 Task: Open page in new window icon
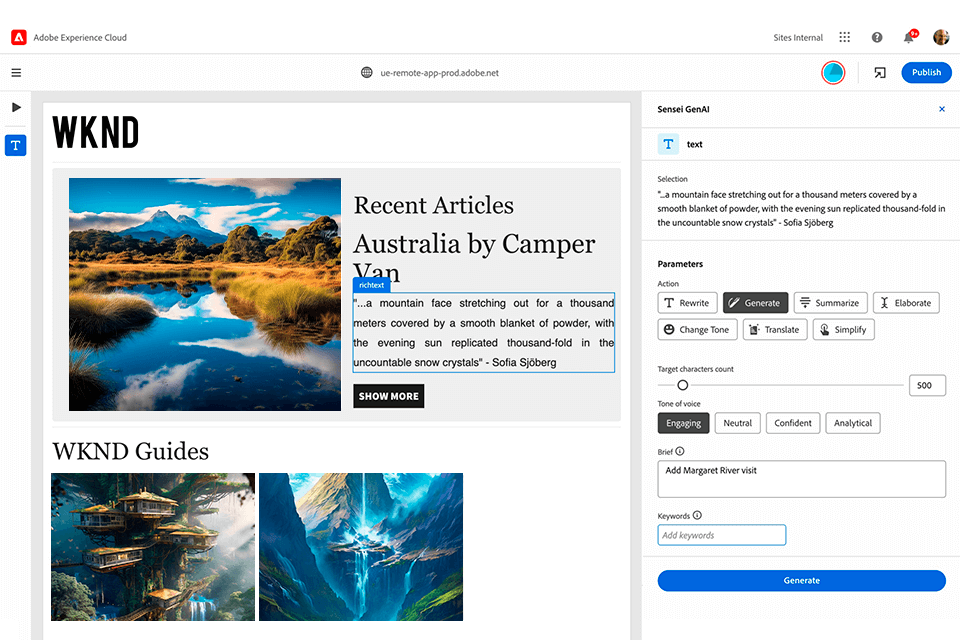[x=880, y=73]
